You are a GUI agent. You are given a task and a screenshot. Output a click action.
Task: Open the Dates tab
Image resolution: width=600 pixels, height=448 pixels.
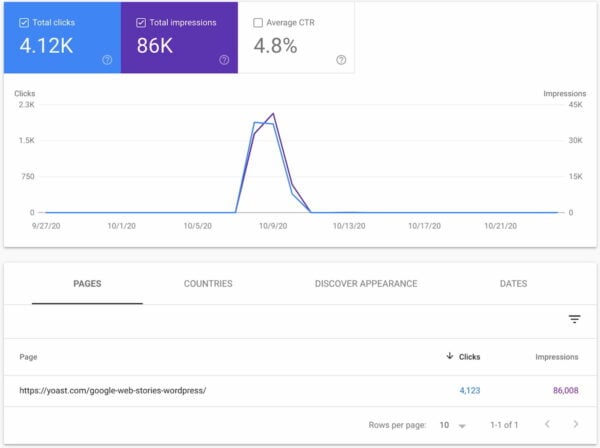tap(513, 284)
